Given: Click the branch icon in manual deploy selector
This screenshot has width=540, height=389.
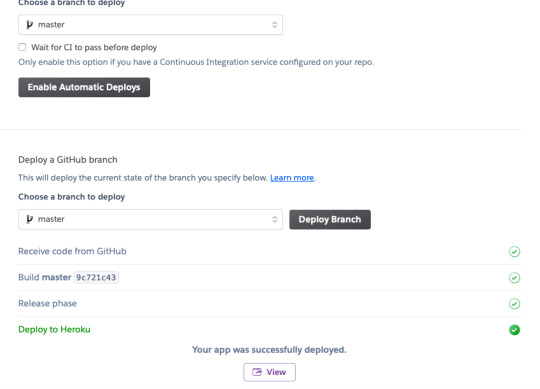Looking at the screenshot, I should [x=30, y=219].
